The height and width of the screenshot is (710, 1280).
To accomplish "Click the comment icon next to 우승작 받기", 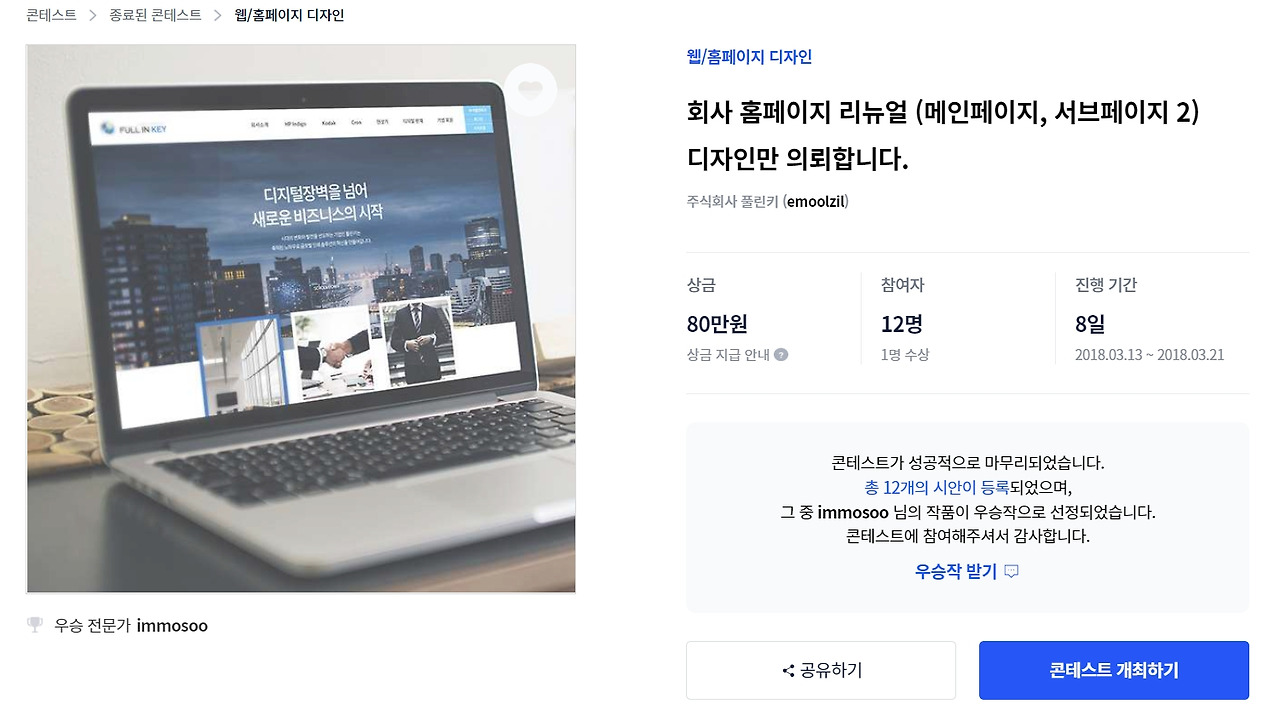I will coord(1011,572).
